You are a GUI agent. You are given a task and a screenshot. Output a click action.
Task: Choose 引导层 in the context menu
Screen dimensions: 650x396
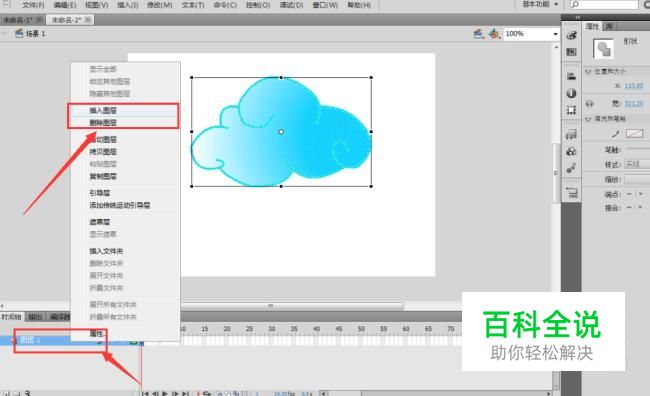click(125, 193)
